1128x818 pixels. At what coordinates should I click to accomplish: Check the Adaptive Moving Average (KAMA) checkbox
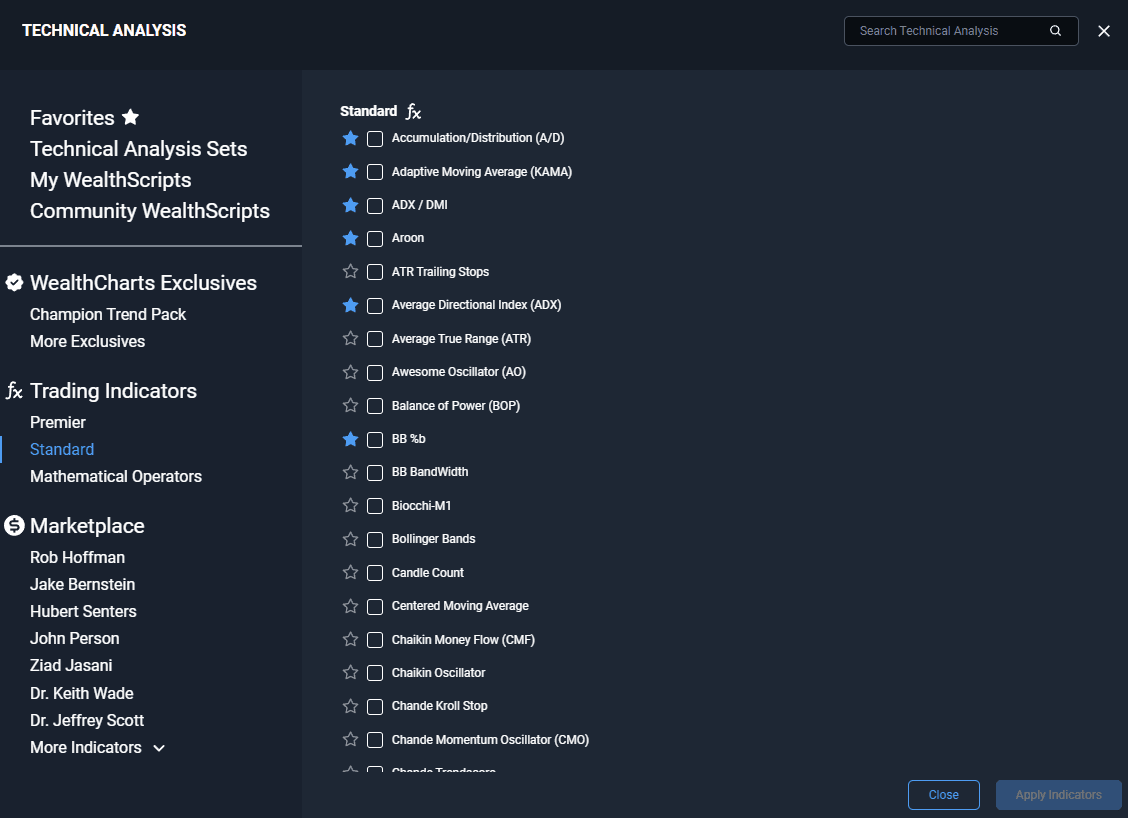(375, 172)
